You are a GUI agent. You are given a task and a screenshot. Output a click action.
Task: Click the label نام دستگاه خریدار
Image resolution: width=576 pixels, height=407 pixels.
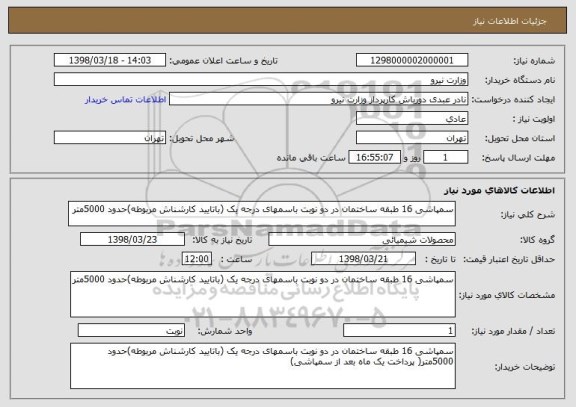[x=521, y=80]
